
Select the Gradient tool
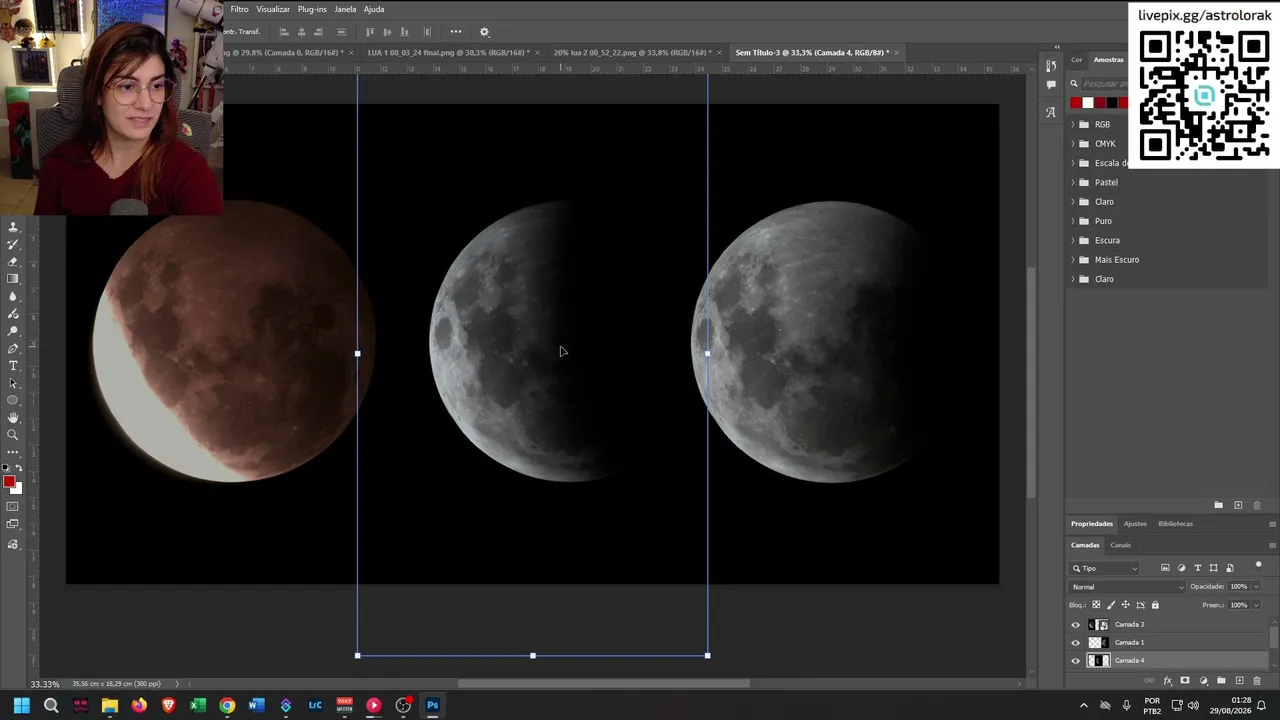click(x=13, y=279)
